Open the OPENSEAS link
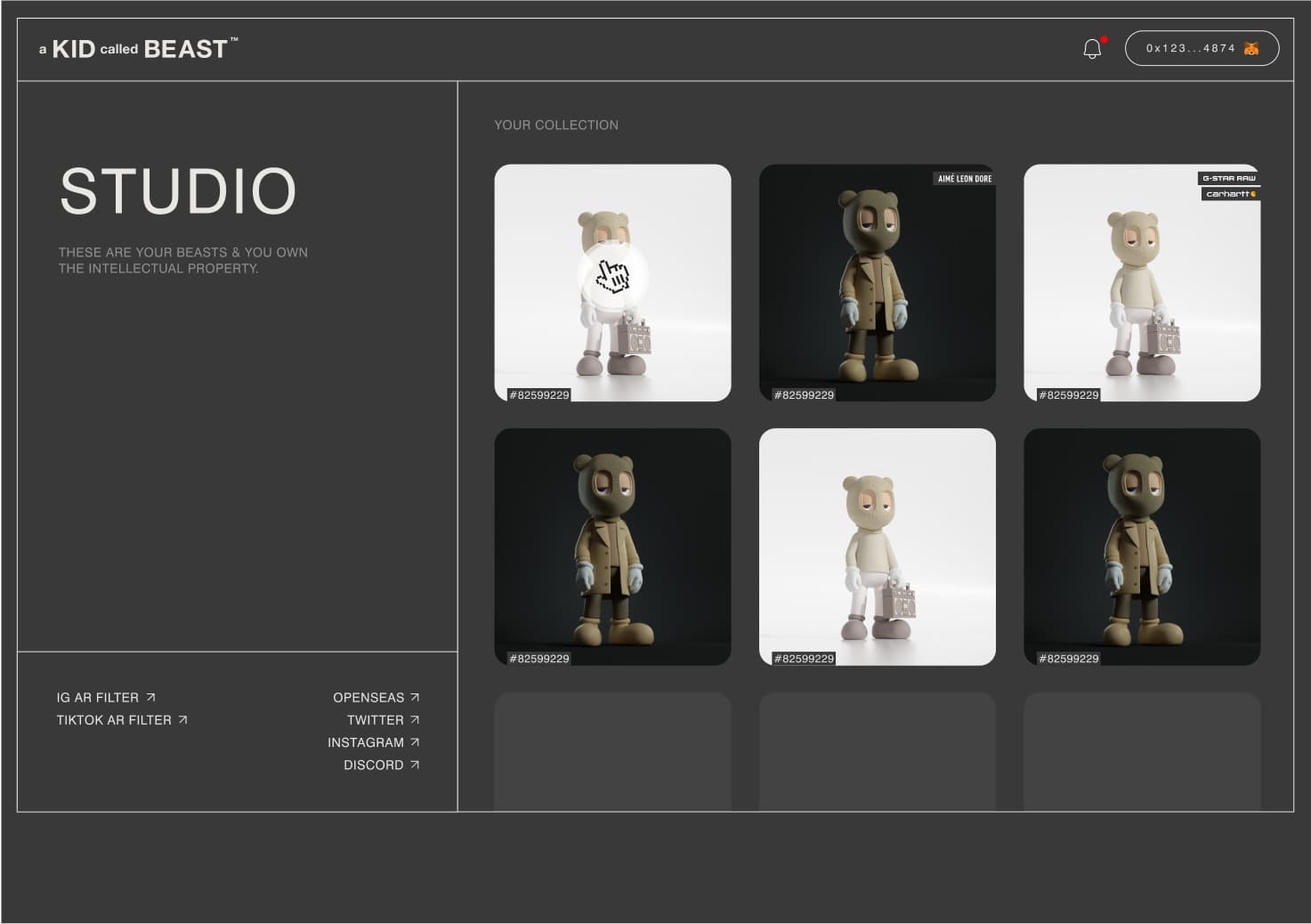 pyautogui.click(x=368, y=698)
